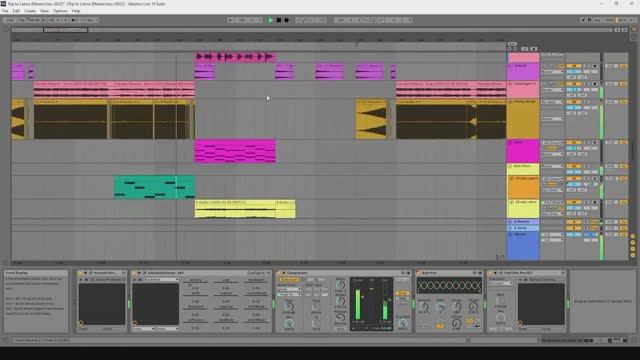Viewport: 640px width, 360px height.
Task: Click the Stop button in the transport
Action: pyautogui.click(x=279, y=20)
